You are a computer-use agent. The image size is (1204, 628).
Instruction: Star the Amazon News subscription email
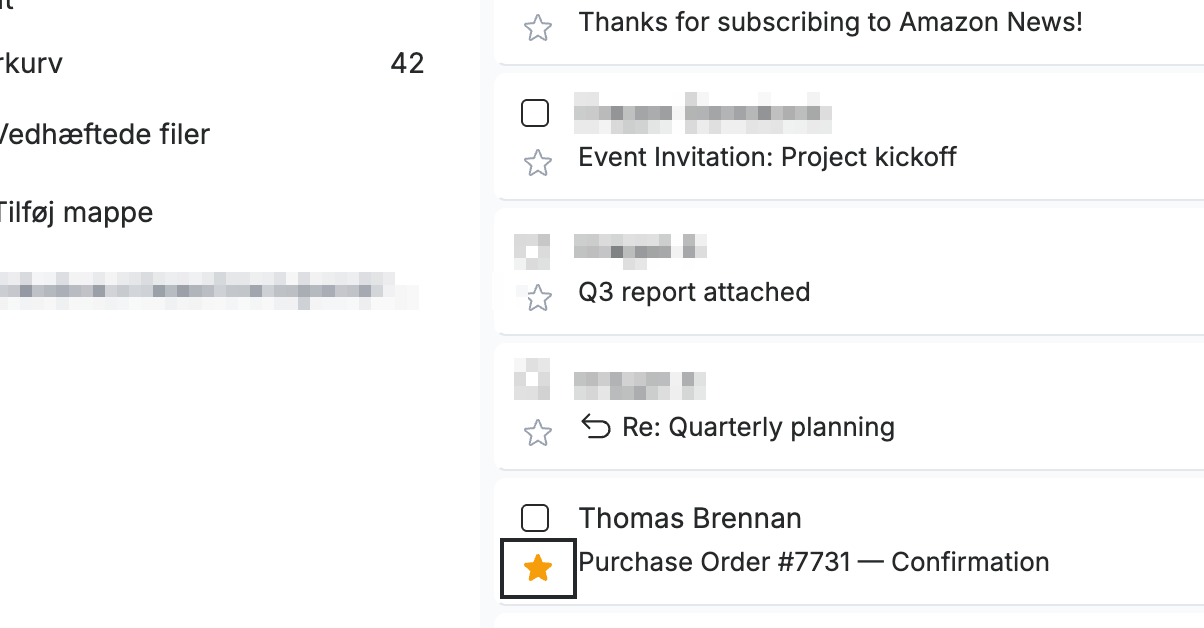point(538,27)
